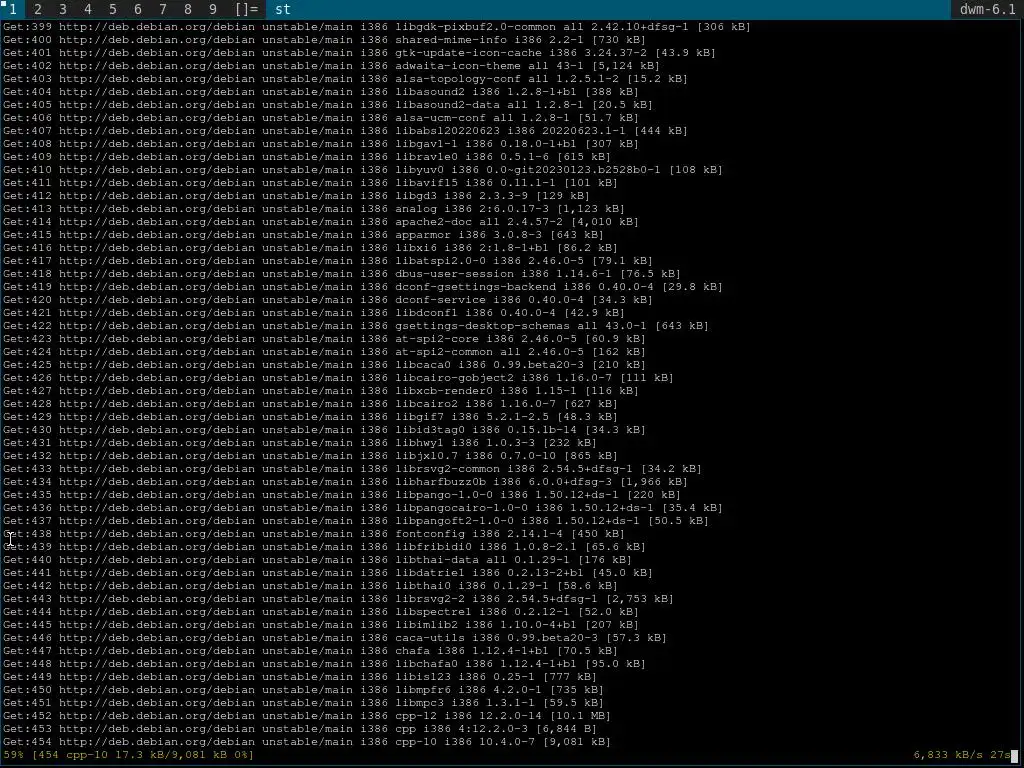1024x768 pixels.
Task: Click the libavif15 package line
Action: (310, 183)
